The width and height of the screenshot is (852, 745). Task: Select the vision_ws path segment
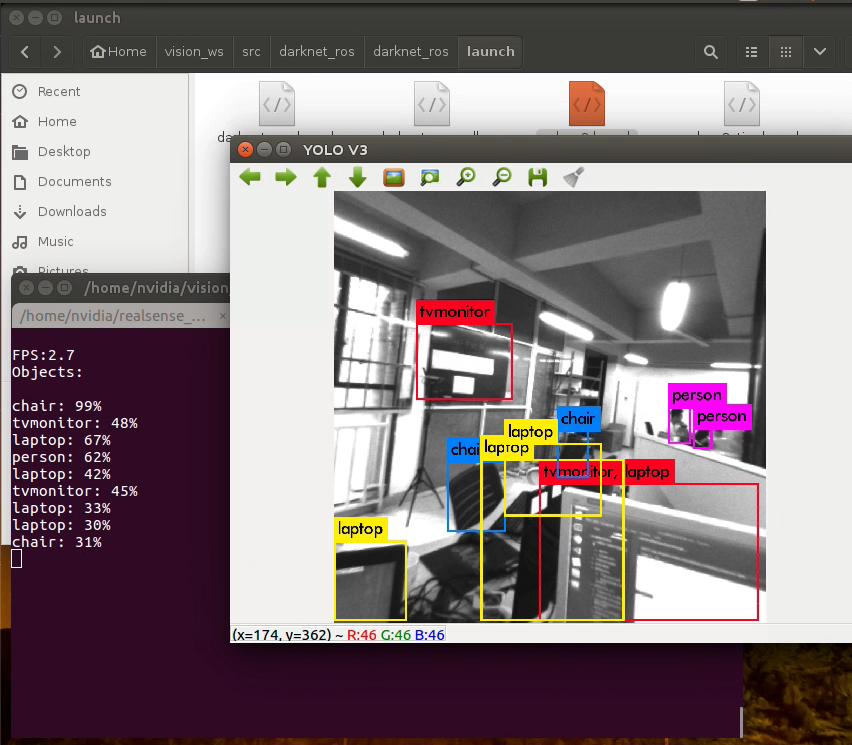pos(194,52)
